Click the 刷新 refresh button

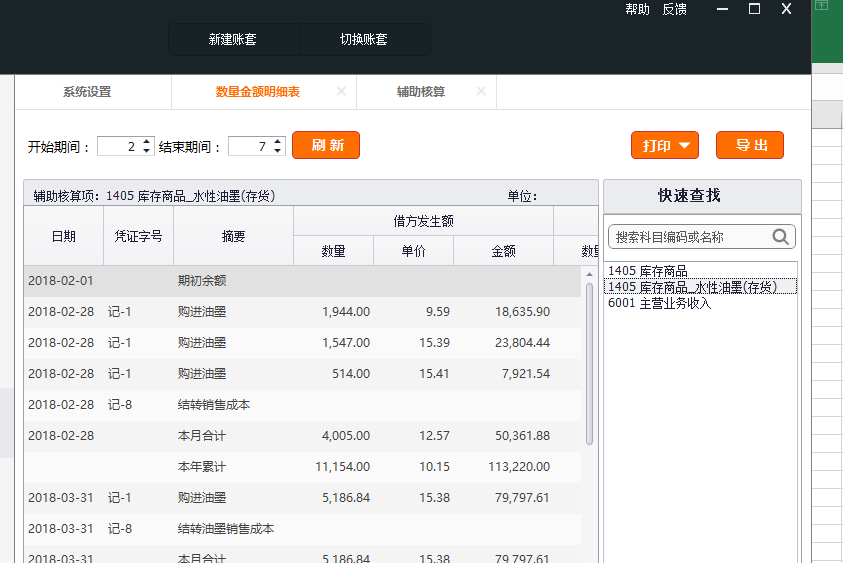pos(326,145)
